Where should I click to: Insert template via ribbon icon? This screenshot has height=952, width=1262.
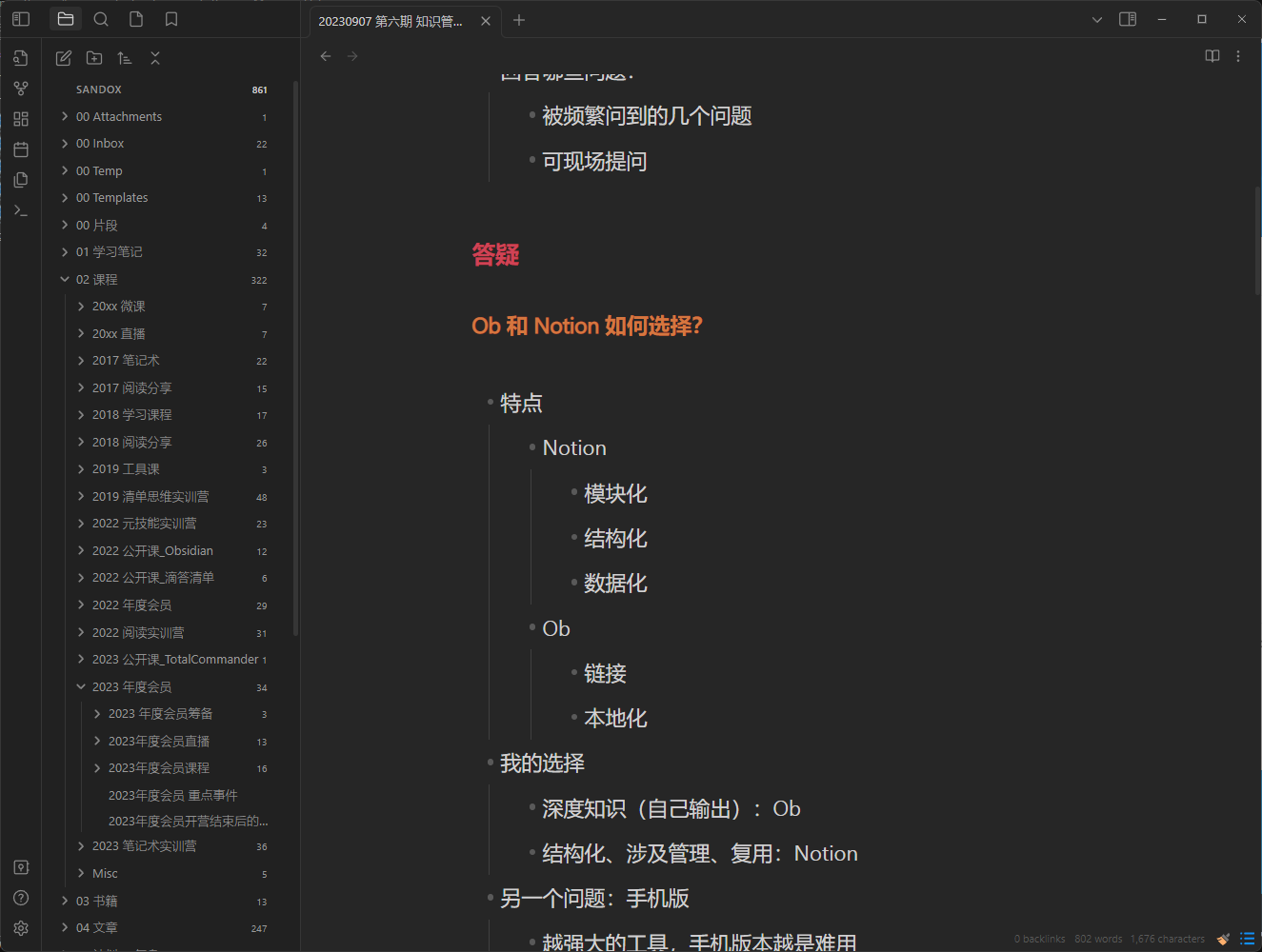[x=21, y=180]
